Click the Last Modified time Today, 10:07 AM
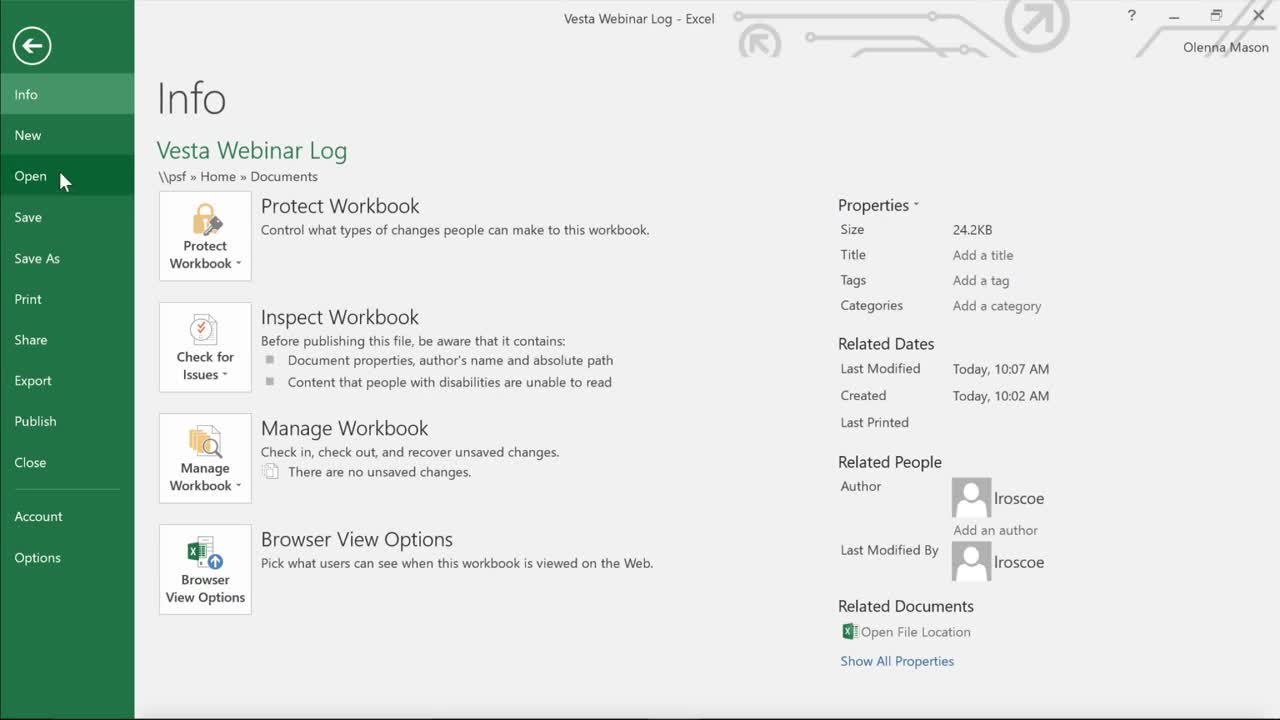The height and width of the screenshot is (720, 1280). 1001,369
